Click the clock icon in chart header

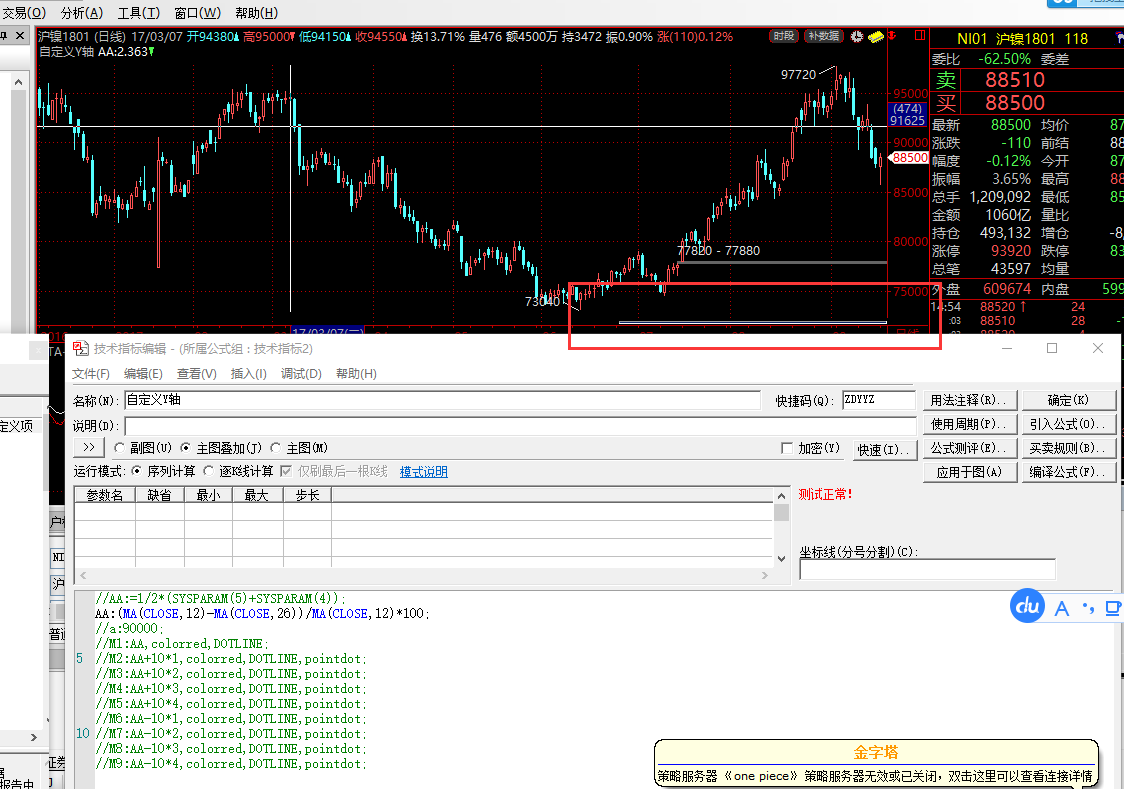(857, 36)
